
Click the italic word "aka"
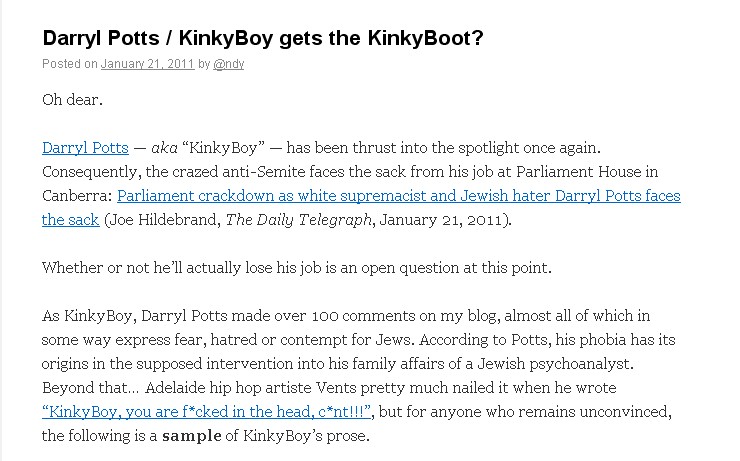click(165, 148)
